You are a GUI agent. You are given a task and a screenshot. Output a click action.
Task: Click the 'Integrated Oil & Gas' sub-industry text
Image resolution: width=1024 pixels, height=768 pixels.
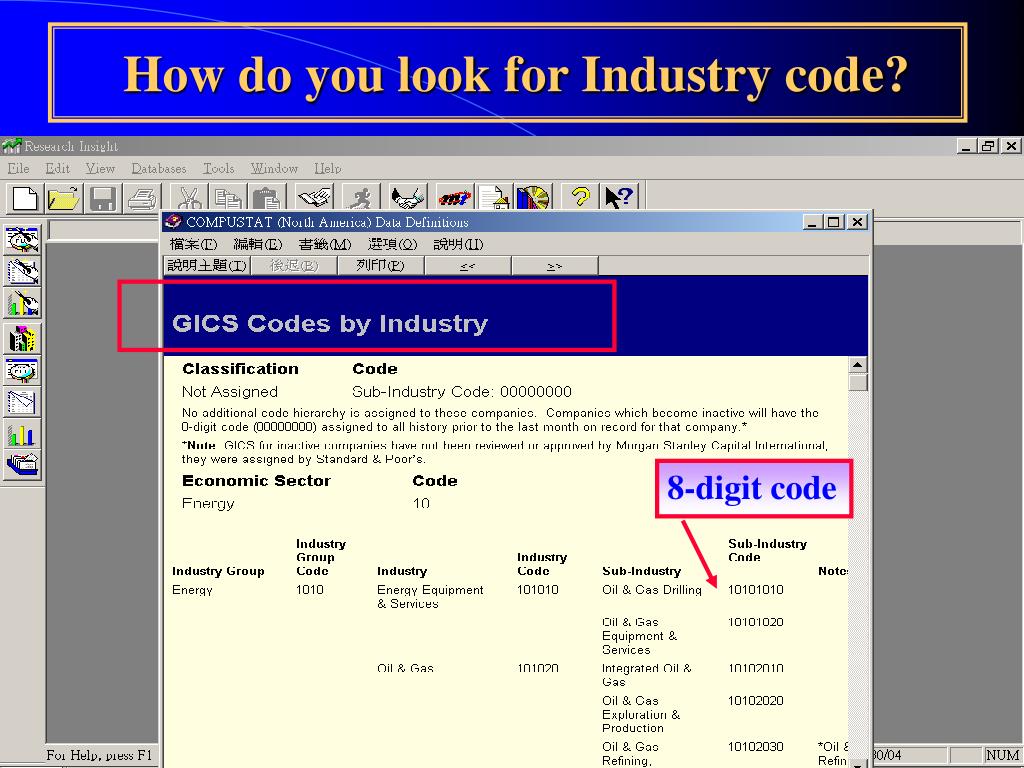(647, 675)
